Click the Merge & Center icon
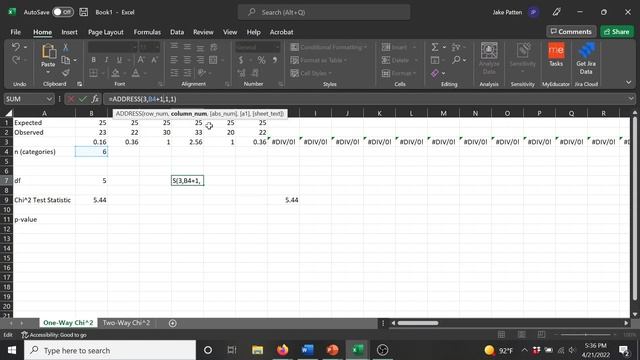The image size is (640, 360). 213,60
